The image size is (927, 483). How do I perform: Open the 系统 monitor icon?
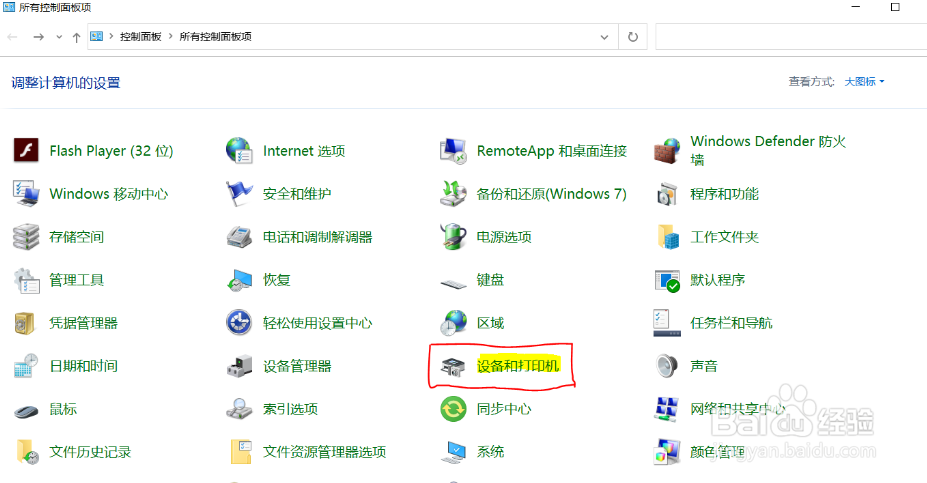[x=453, y=452]
